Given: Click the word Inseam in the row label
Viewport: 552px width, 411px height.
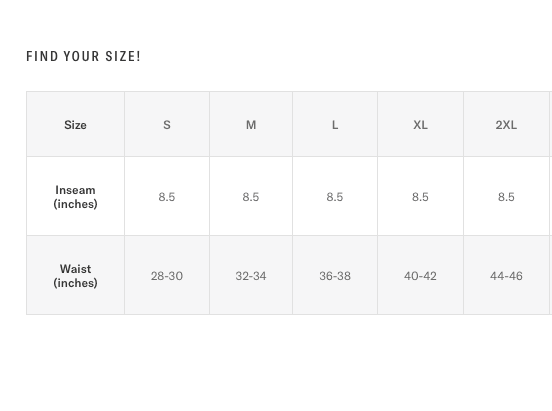Looking at the screenshot, I should [75, 190].
